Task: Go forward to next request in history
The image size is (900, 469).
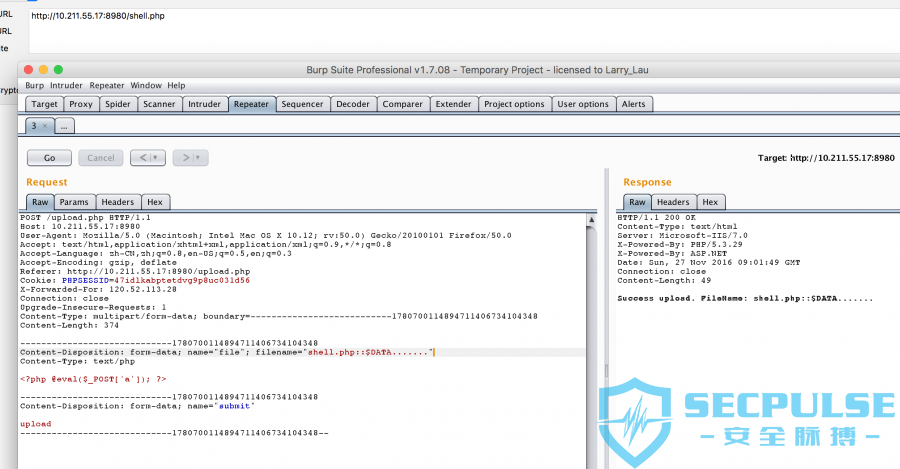Action: pos(185,158)
